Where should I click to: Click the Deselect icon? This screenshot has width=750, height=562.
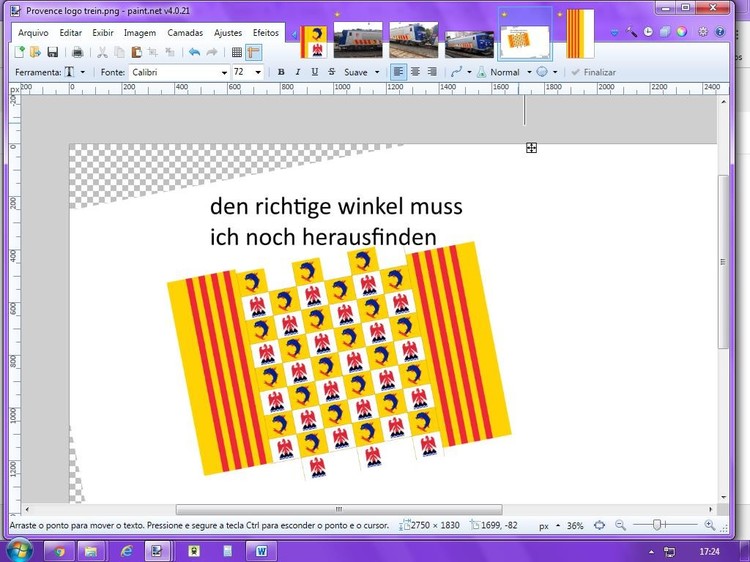pyautogui.click(x=170, y=52)
